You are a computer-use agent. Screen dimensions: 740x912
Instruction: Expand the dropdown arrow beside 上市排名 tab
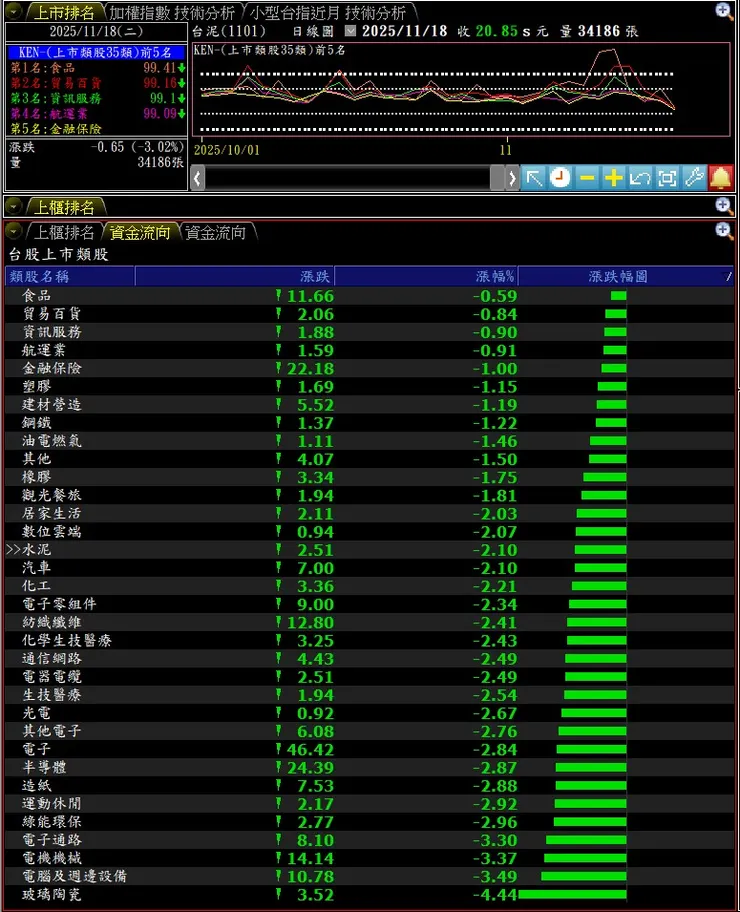13,11
